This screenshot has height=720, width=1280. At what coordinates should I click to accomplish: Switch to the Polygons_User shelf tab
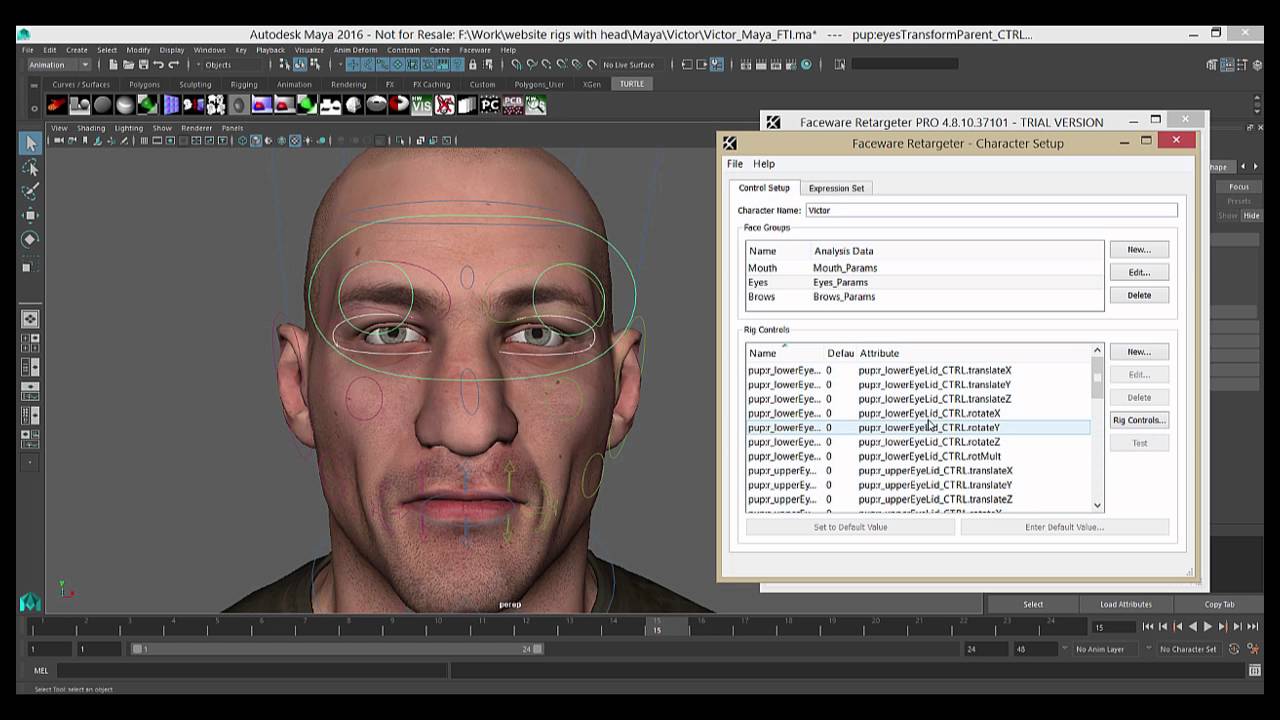click(539, 84)
